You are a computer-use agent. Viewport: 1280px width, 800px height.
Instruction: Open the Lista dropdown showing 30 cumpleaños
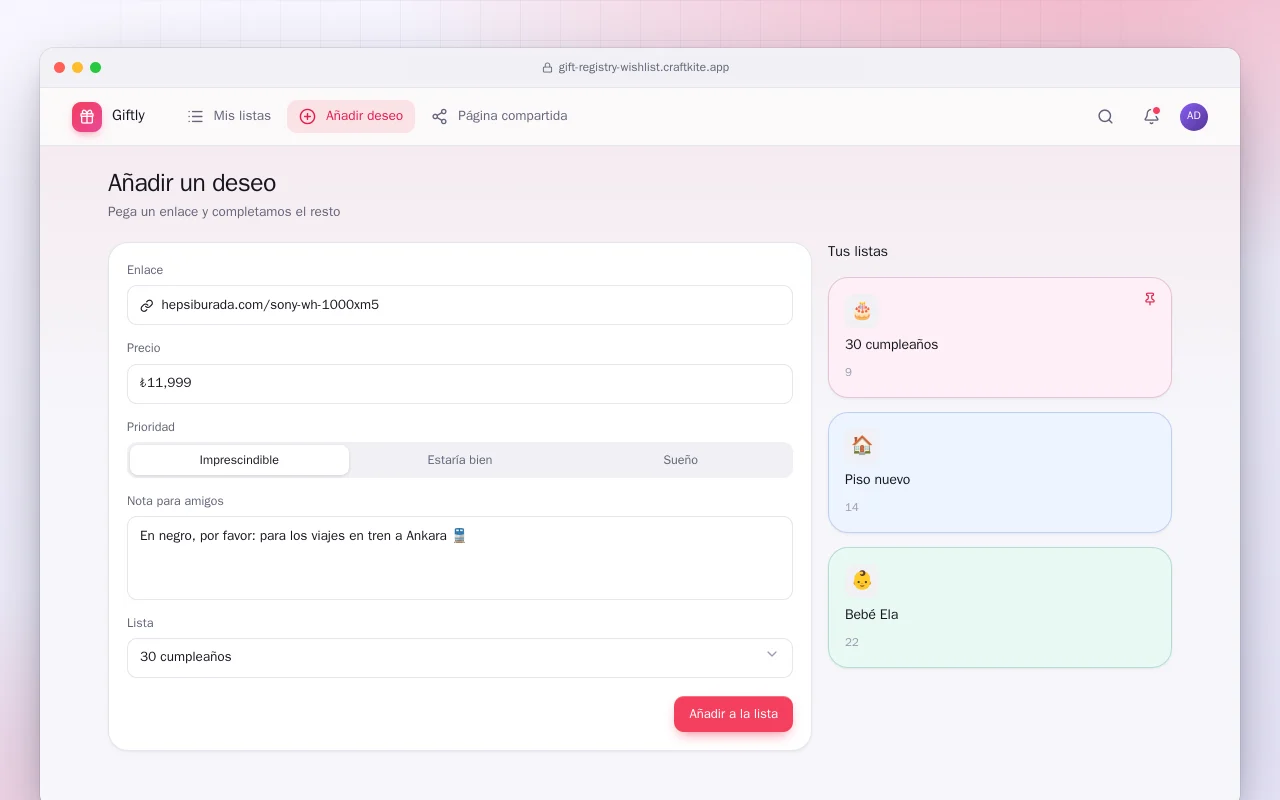tap(460, 658)
